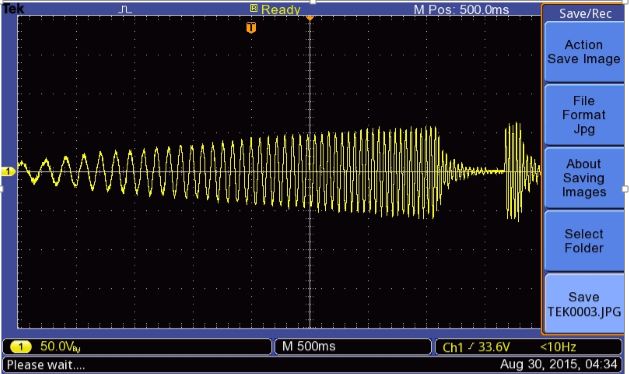Screen dimensions: 629x374
Task: Click the <10Hz frequency readout
Action: 558,347
